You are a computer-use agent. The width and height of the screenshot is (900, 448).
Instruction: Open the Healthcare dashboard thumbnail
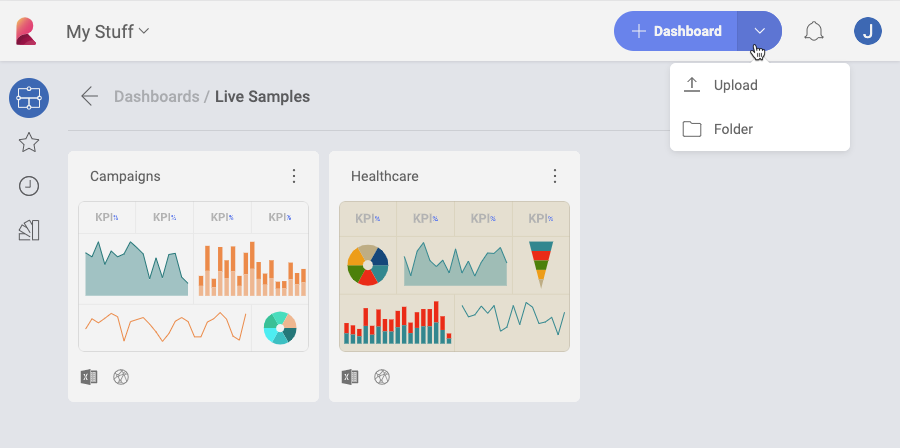coord(454,276)
